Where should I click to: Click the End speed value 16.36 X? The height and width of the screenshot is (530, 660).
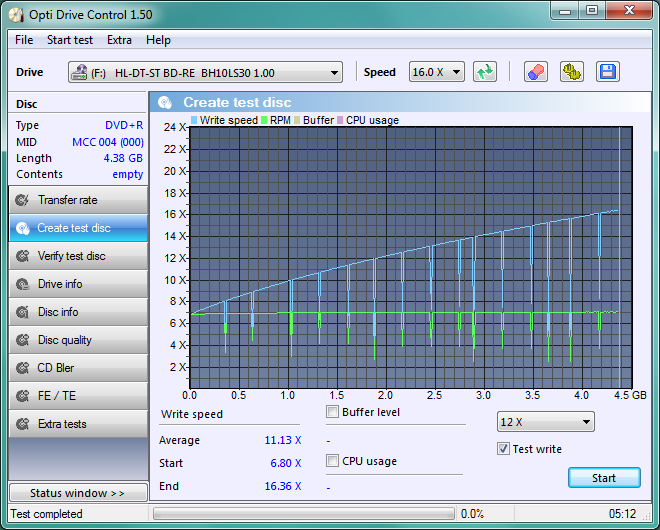283,486
